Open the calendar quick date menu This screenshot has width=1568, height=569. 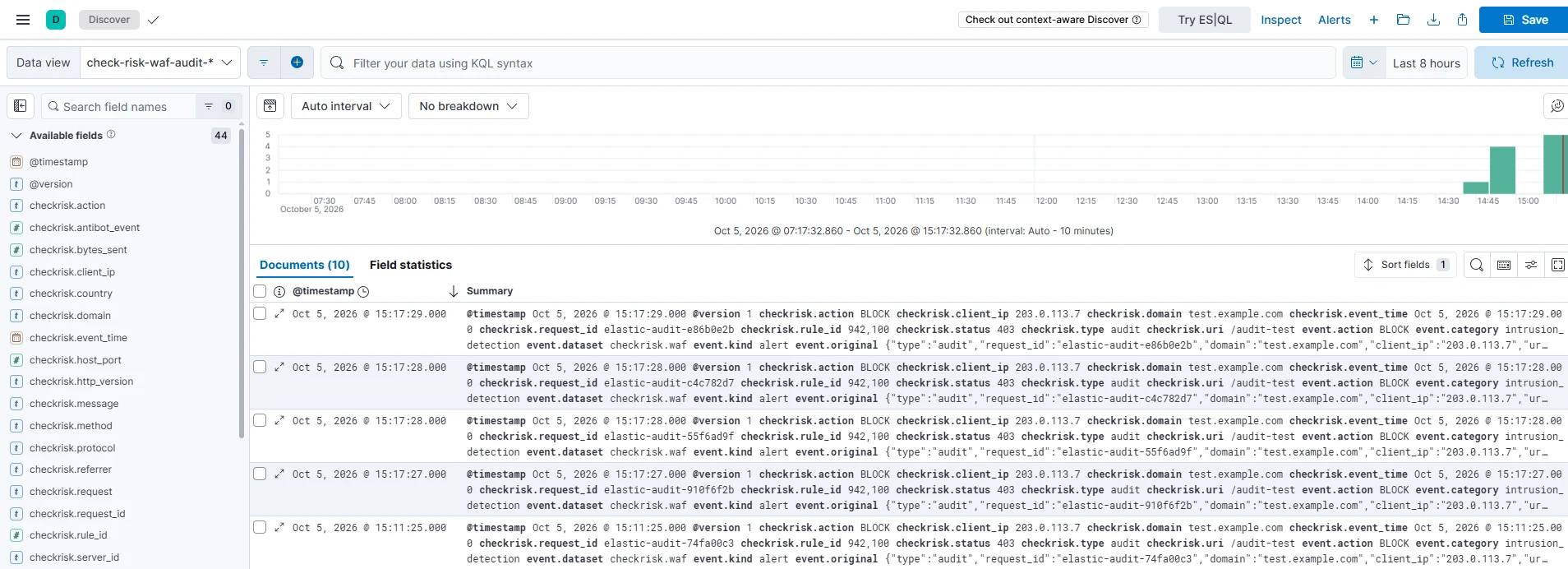tap(1364, 62)
